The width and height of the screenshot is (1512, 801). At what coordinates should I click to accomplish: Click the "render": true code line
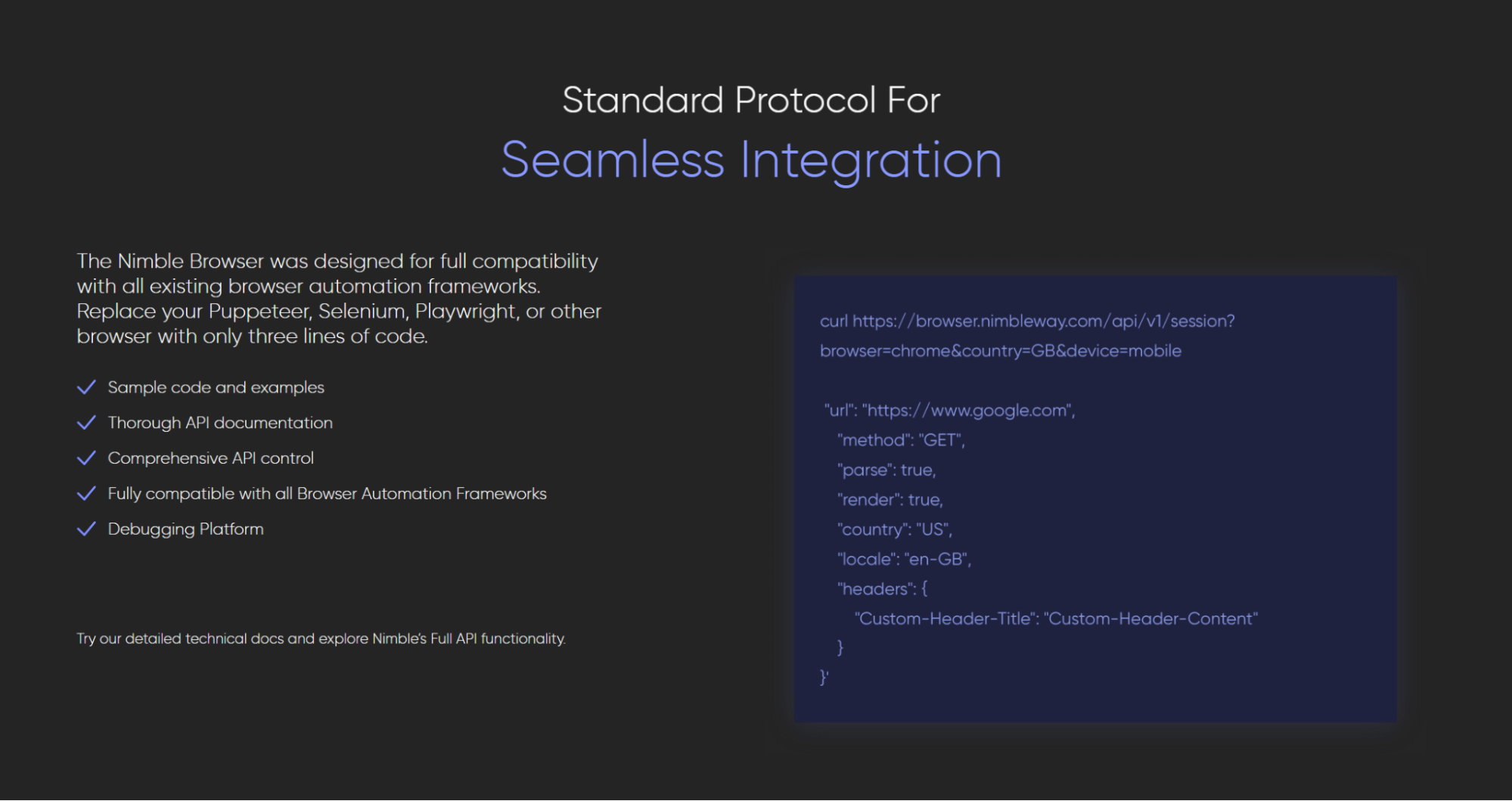click(x=890, y=500)
